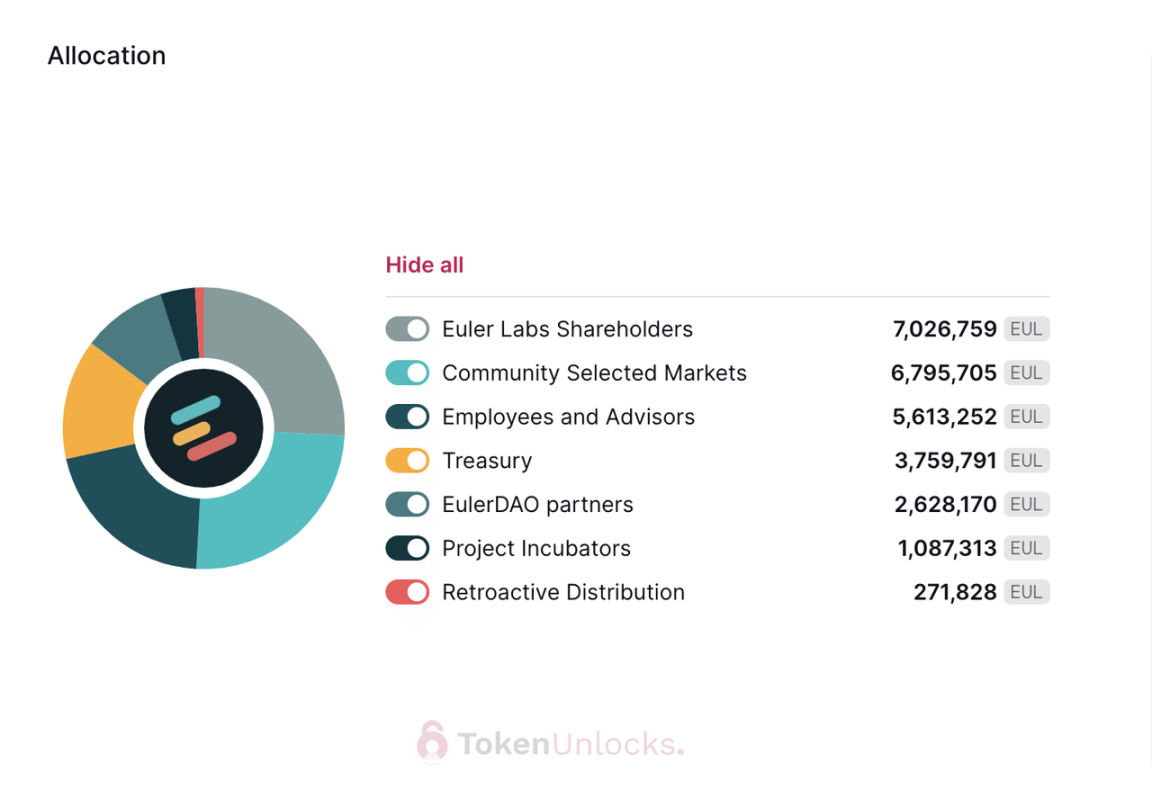Toggle the Treasury allocation switch
Viewport: 1152px width, 808px height.
point(407,461)
